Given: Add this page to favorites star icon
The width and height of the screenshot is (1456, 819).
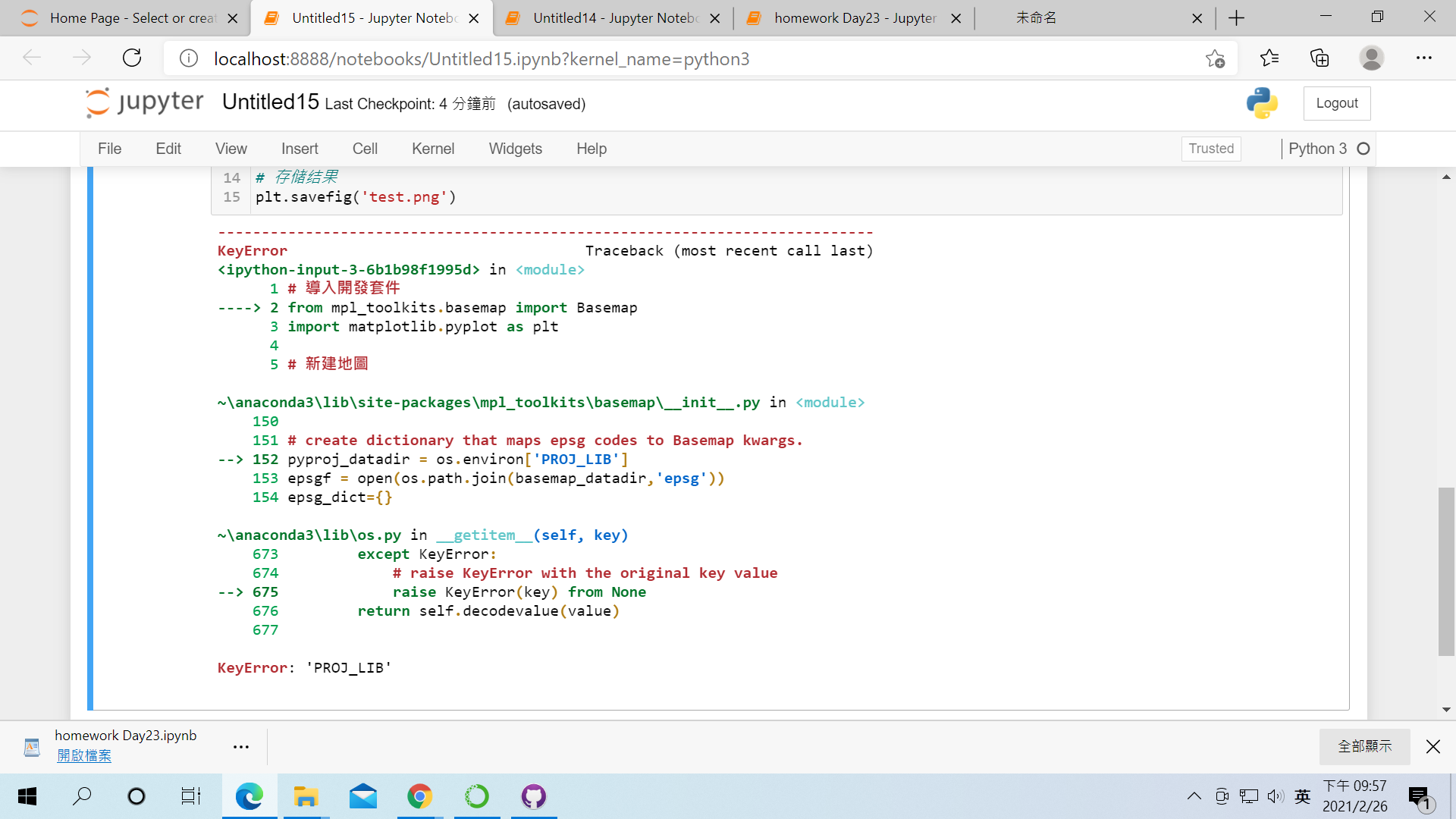Looking at the screenshot, I should [1215, 58].
